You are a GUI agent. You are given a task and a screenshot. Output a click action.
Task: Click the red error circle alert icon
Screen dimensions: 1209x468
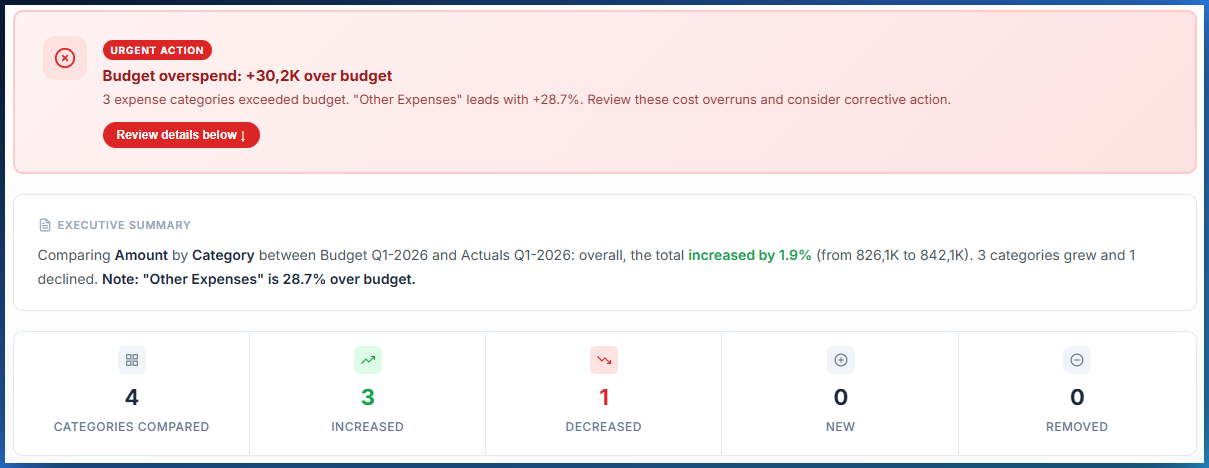(64, 58)
